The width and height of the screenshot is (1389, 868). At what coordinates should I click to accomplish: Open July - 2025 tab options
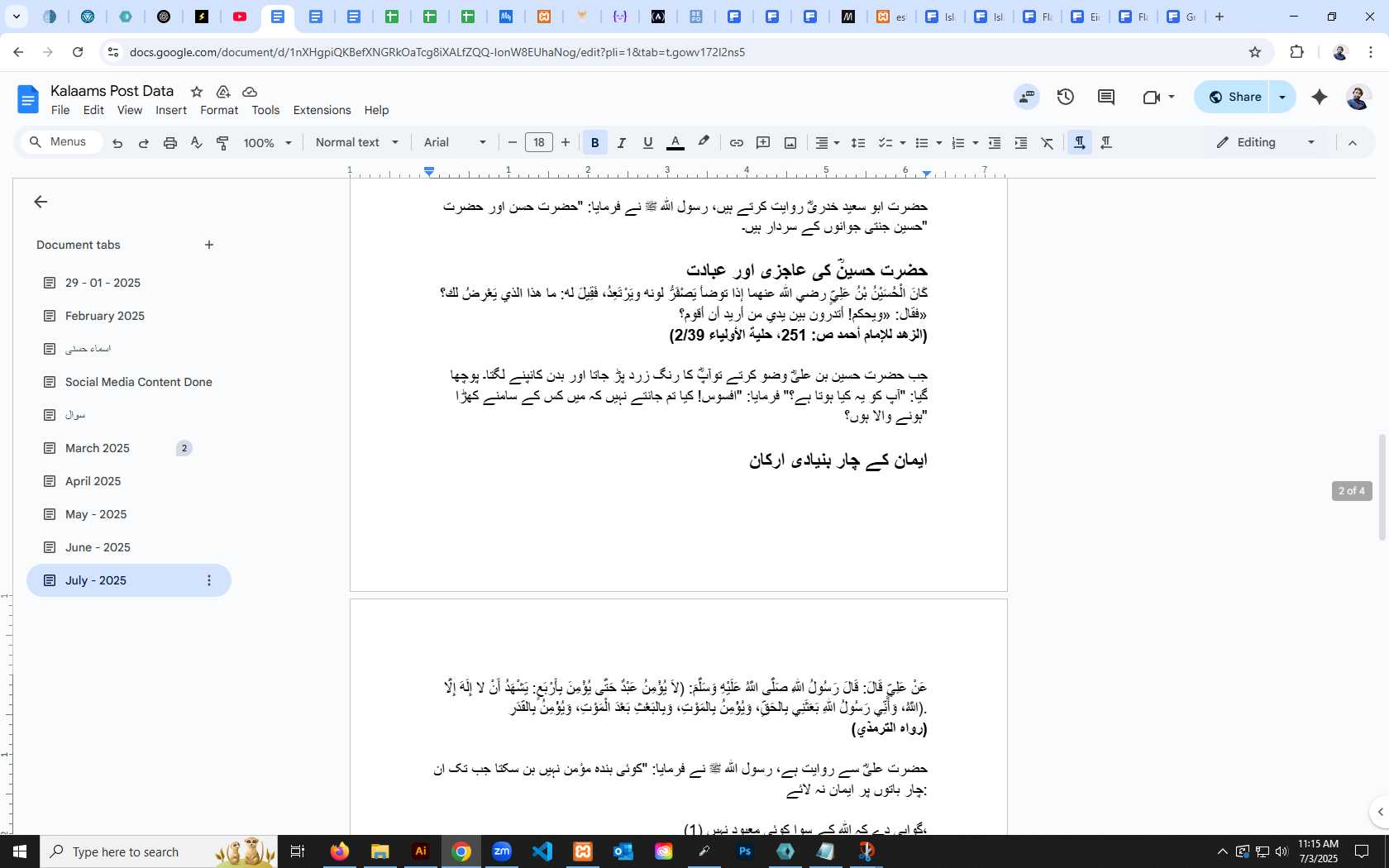pos(209,580)
